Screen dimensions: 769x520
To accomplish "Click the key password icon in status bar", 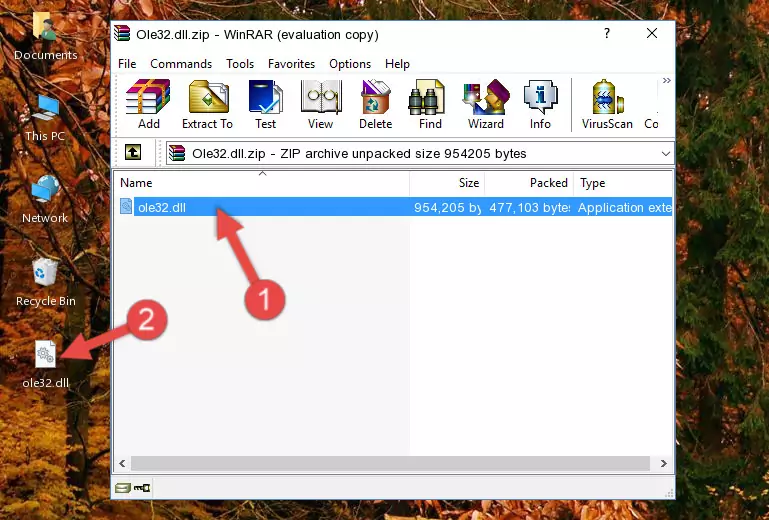I will tap(142, 488).
